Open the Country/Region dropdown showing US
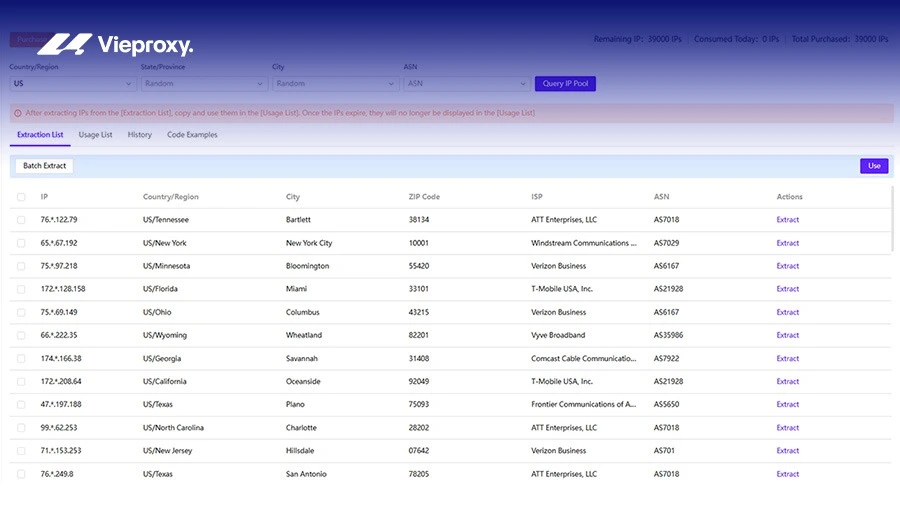The width and height of the screenshot is (900, 506). 73,84
